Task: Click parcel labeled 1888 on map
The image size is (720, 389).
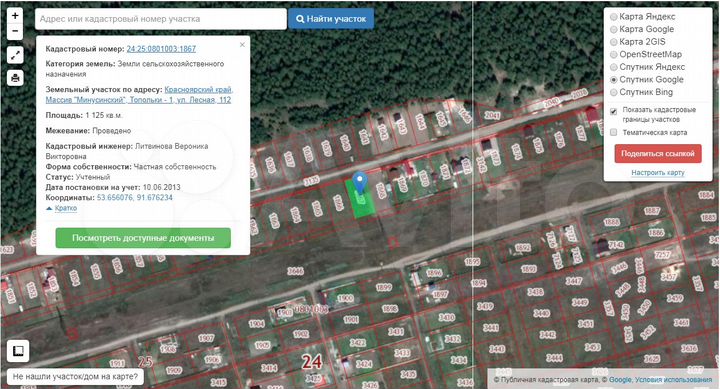Action: point(611,222)
